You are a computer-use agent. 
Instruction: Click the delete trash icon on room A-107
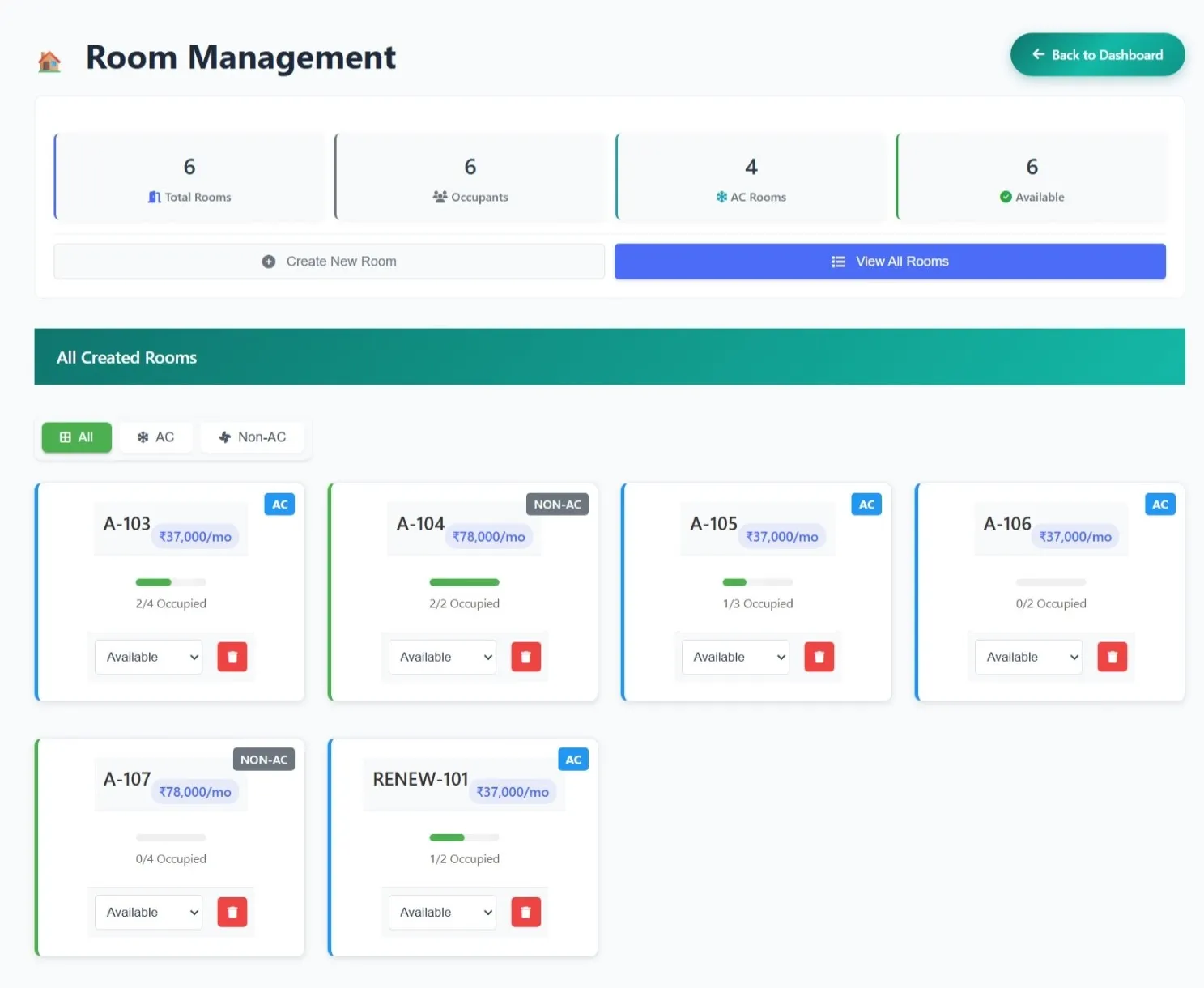232,912
